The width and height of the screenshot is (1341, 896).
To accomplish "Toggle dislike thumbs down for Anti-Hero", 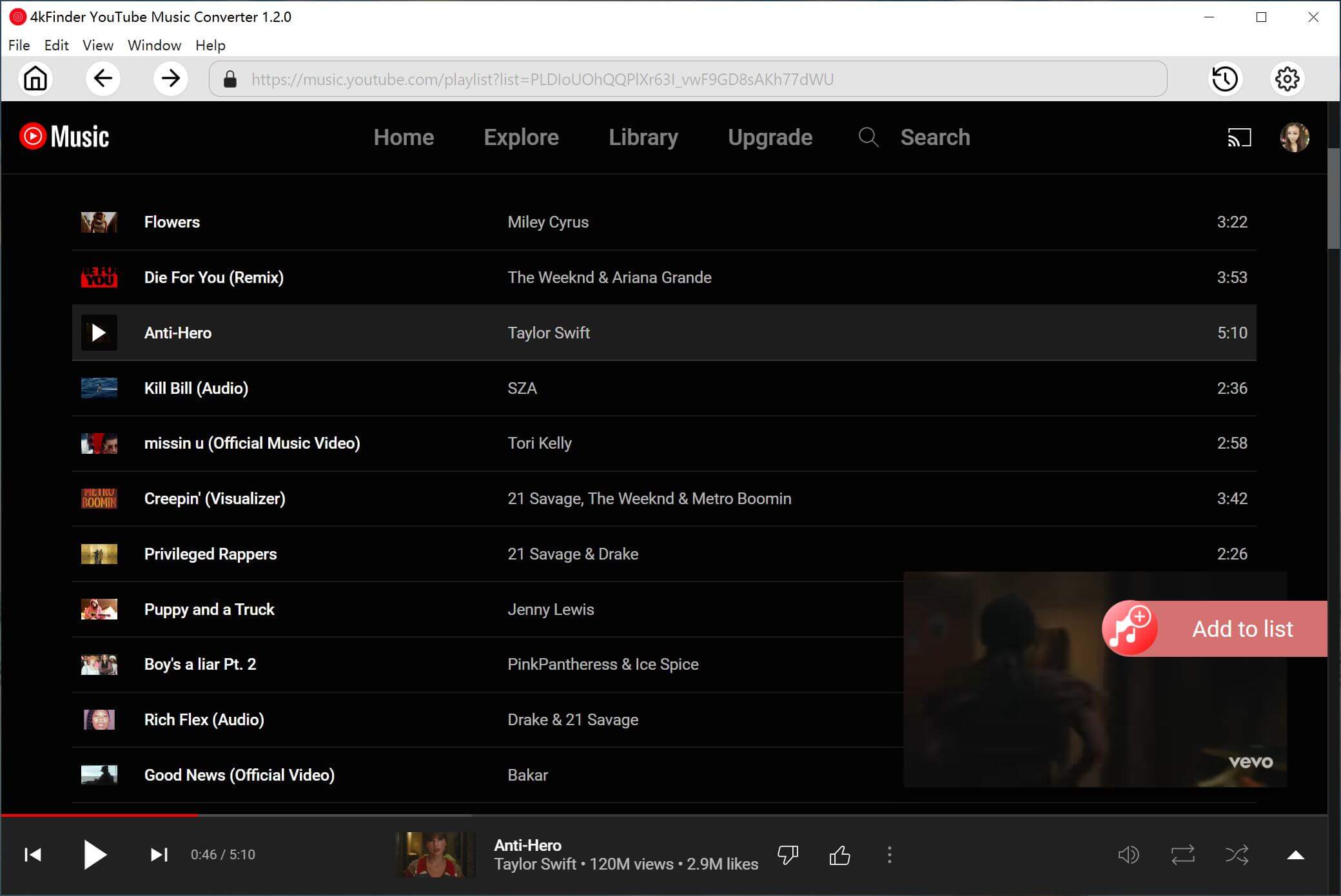I will [788, 854].
